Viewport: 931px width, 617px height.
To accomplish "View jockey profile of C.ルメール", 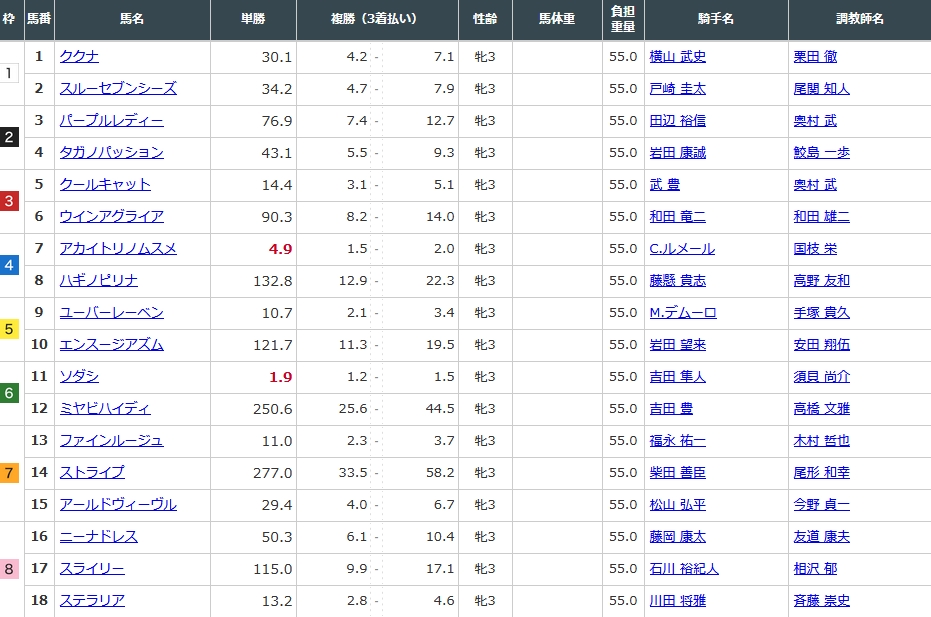I will [x=681, y=249].
